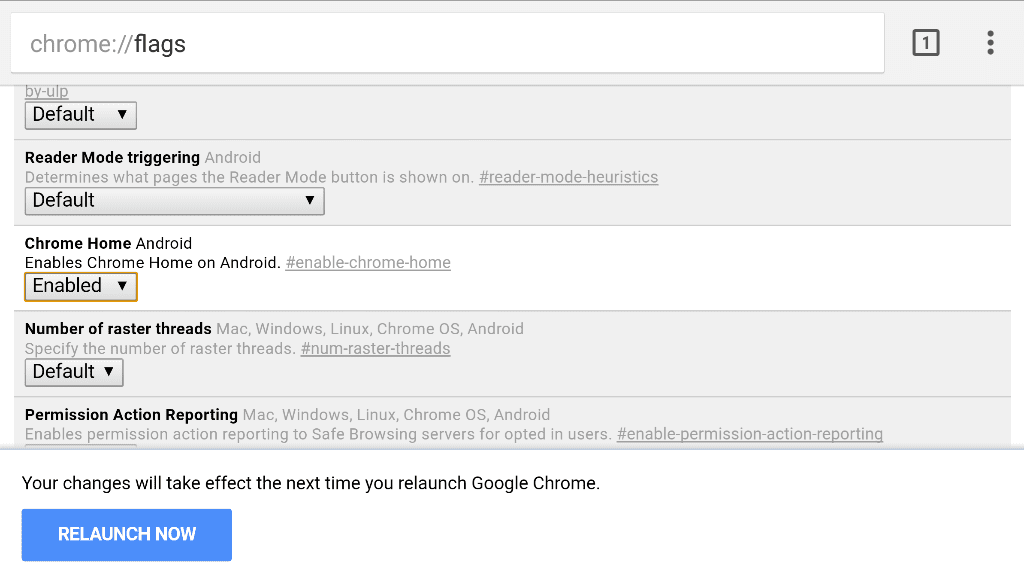Click the Reader Mode triggering heading
The width and height of the screenshot is (1024, 583).
pyautogui.click(x=110, y=157)
